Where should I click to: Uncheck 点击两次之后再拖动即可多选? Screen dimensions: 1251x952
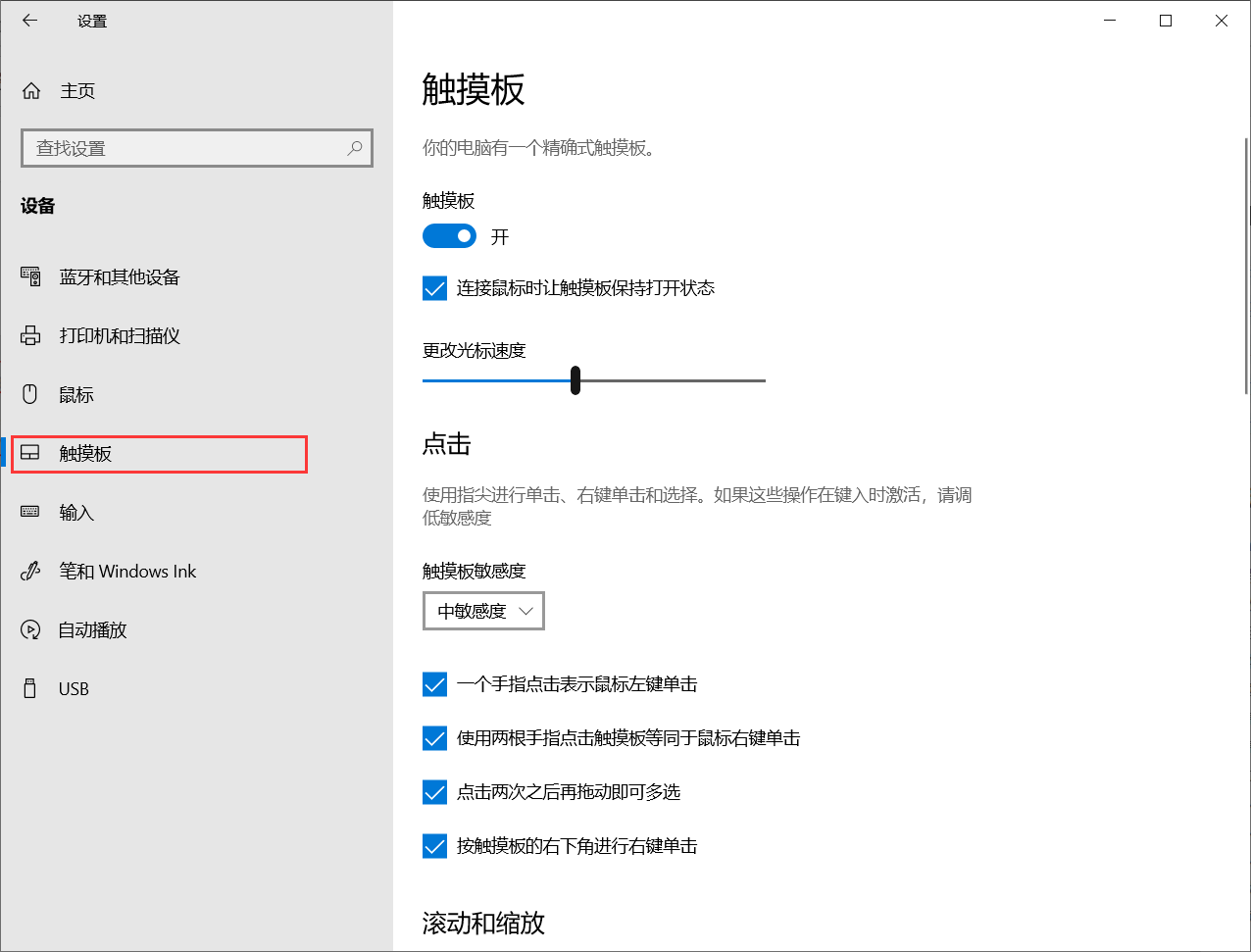tap(434, 792)
